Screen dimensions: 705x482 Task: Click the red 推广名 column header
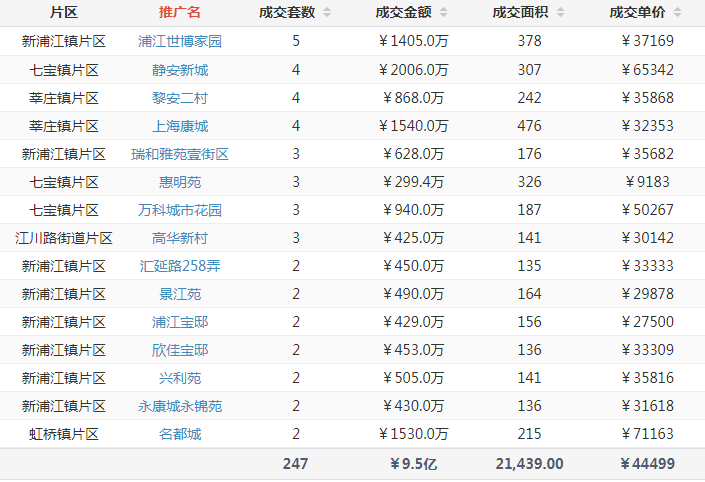coord(180,12)
